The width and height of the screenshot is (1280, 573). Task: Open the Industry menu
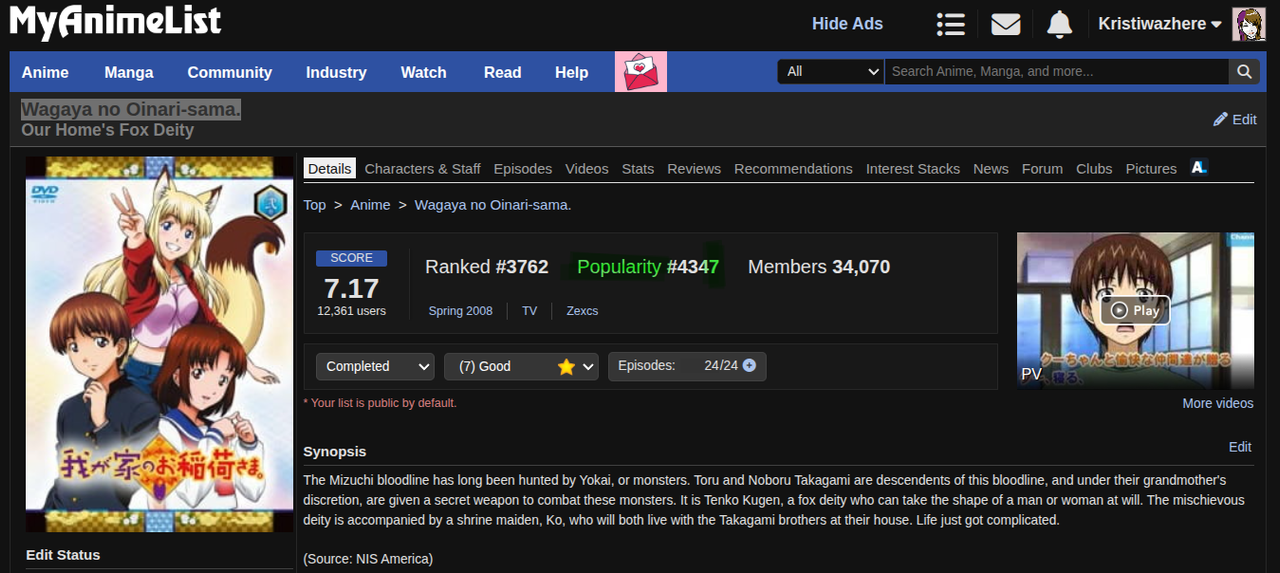click(336, 72)
